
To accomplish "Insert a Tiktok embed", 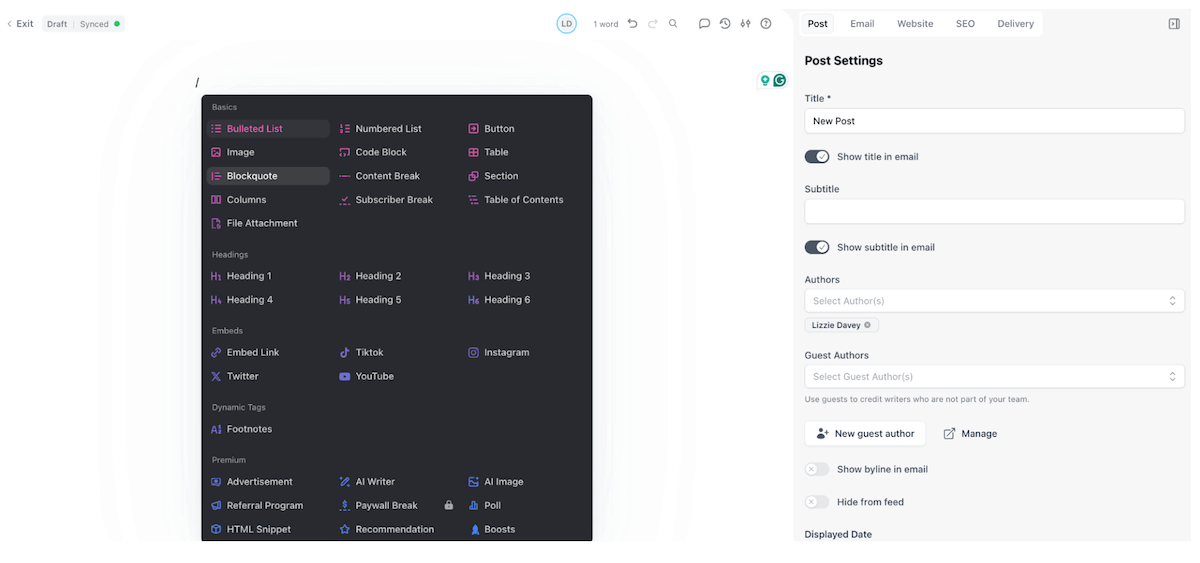I will [362, 353].
